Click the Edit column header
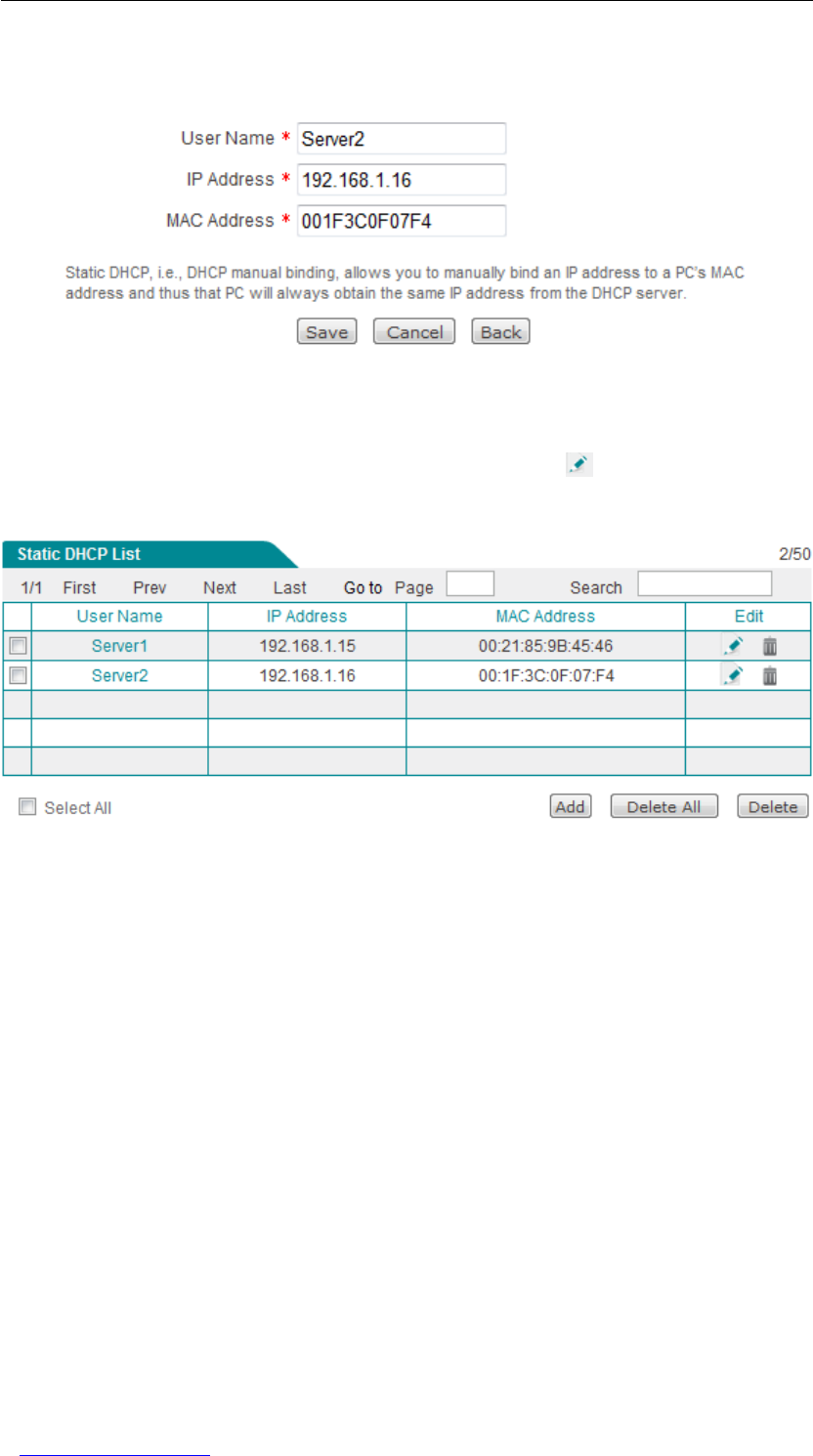 pyautogui.click(x=749, y=617)
